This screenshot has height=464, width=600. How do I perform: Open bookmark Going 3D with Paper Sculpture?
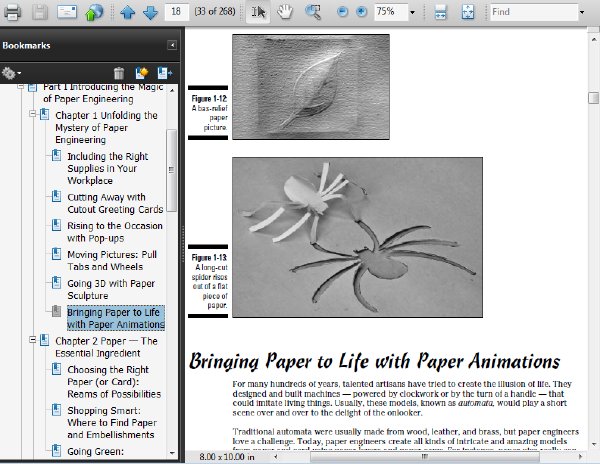(111, 290)
